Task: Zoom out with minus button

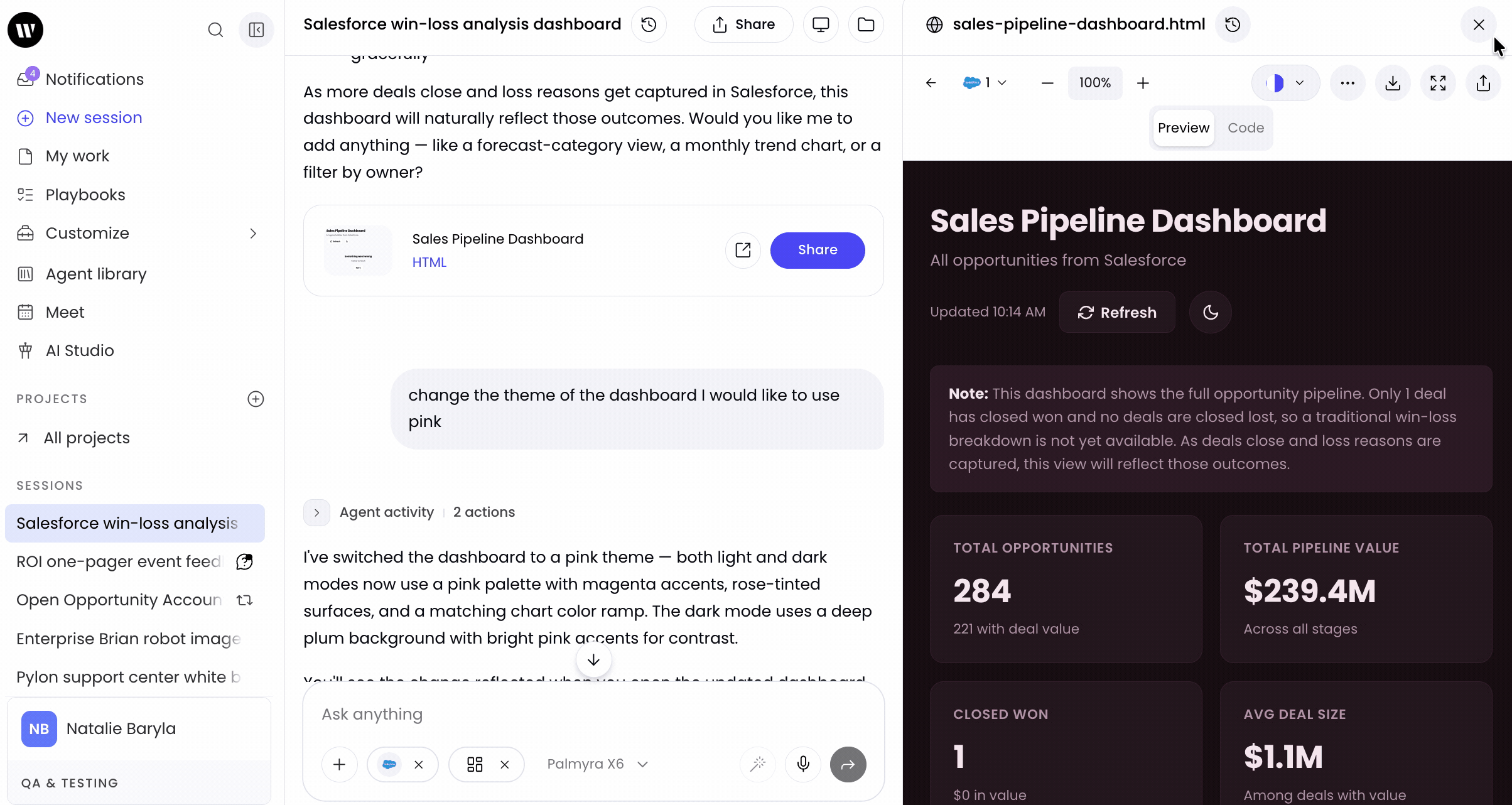Action: pyautogui.click(x=1047, y=83)
